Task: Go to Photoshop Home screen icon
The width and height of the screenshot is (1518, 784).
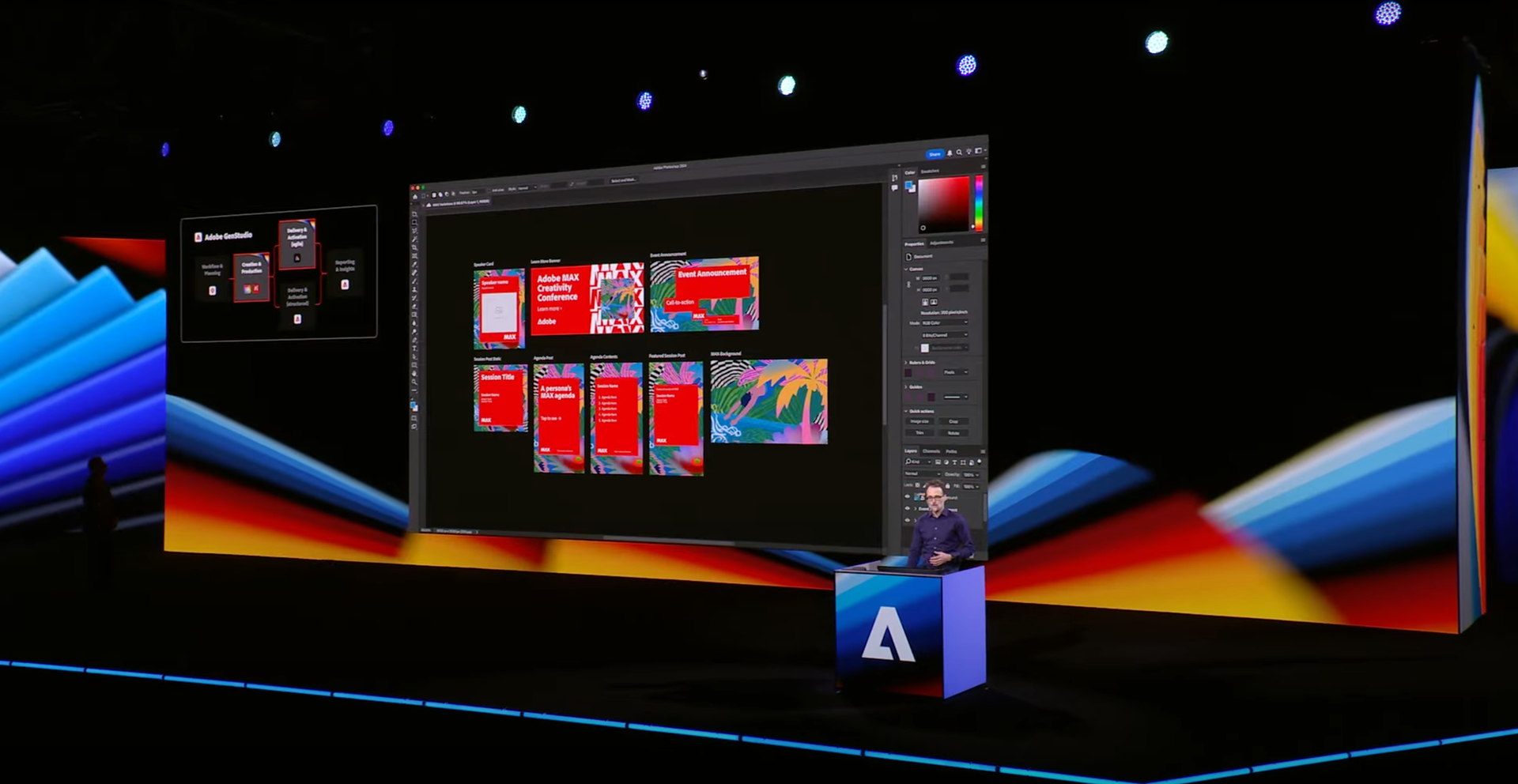Action: tap(415, 197)
